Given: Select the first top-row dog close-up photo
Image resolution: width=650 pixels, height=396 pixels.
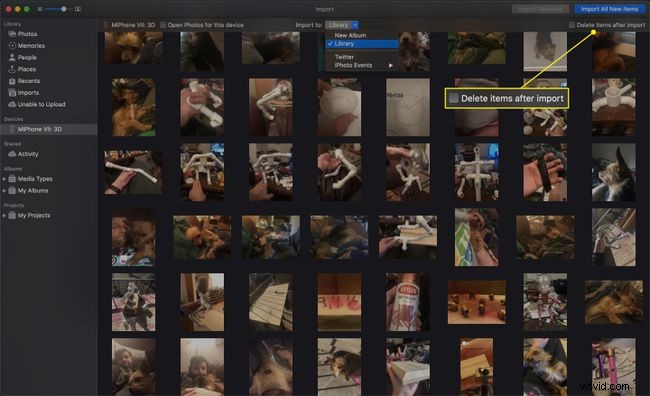Looking at the screenshot, I should click(x=133, y=48).
